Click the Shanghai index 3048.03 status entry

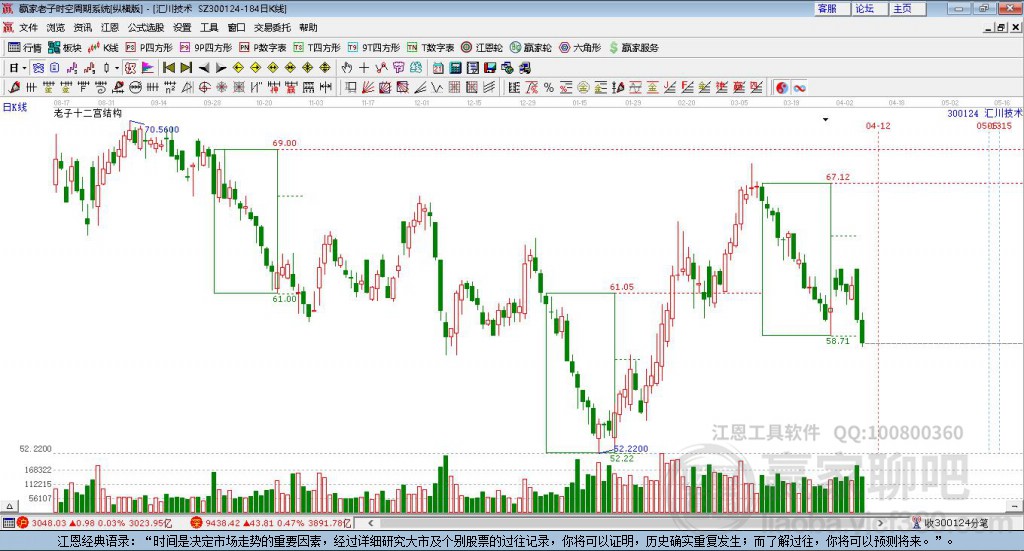[95, 523]
